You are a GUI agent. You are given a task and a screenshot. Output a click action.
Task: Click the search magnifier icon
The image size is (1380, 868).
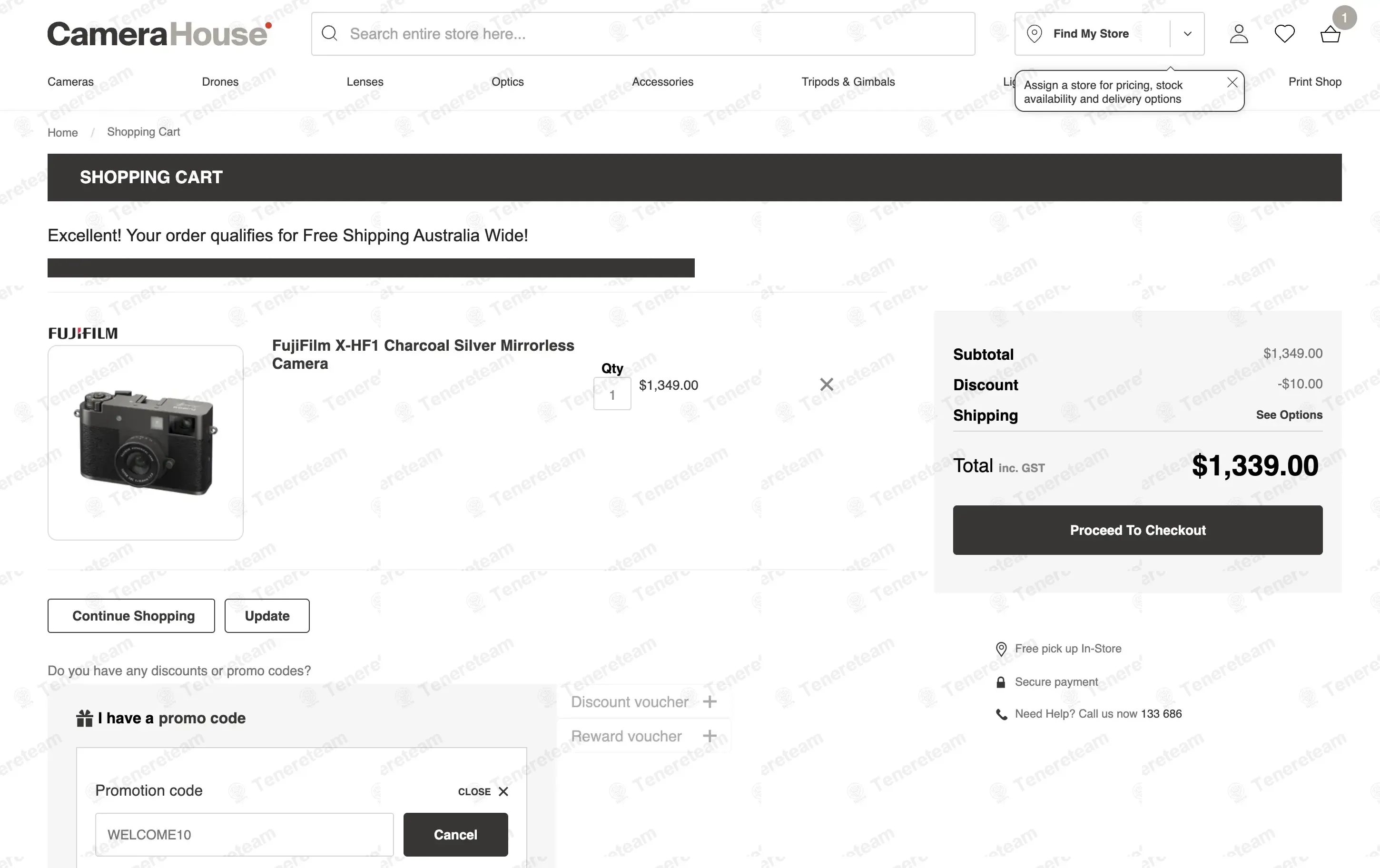click(329, 34)
